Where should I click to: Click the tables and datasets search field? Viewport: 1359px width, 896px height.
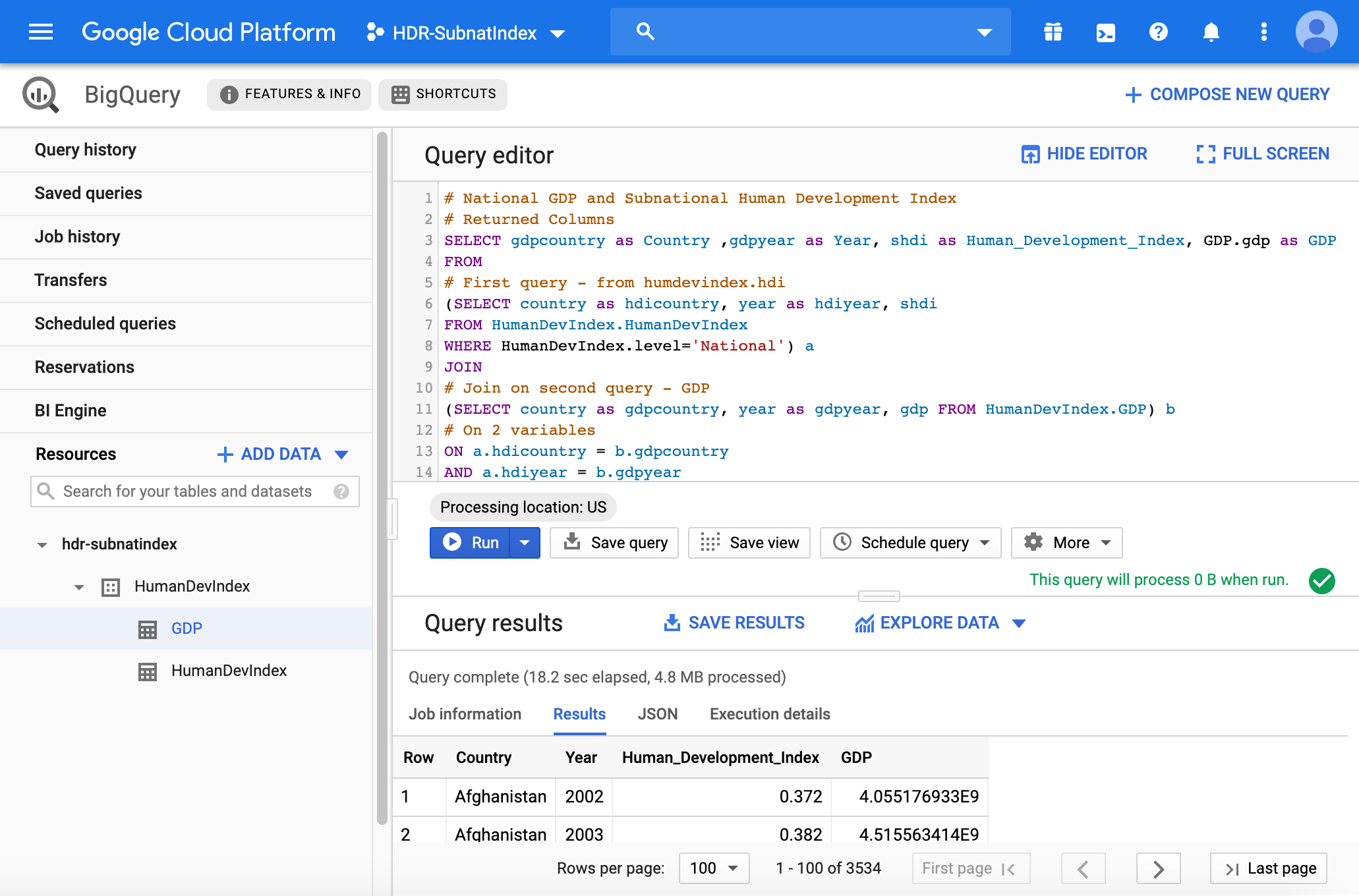pyautogui.click(x=187, y=491)
